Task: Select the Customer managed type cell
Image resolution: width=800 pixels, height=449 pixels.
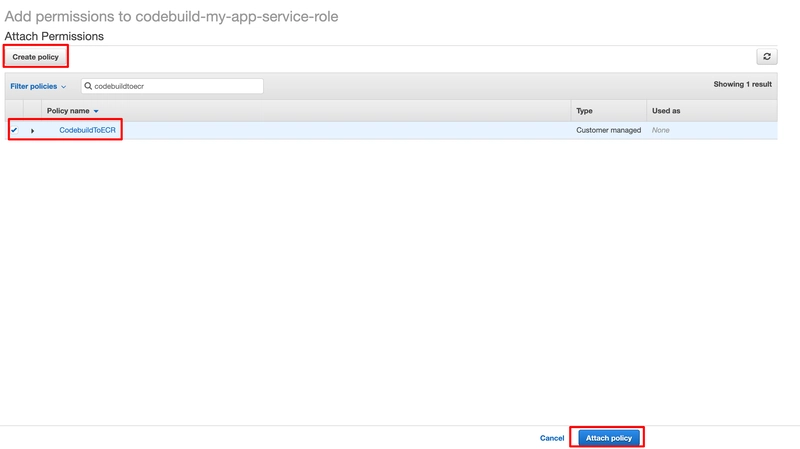Action: [x=608, y=130]
